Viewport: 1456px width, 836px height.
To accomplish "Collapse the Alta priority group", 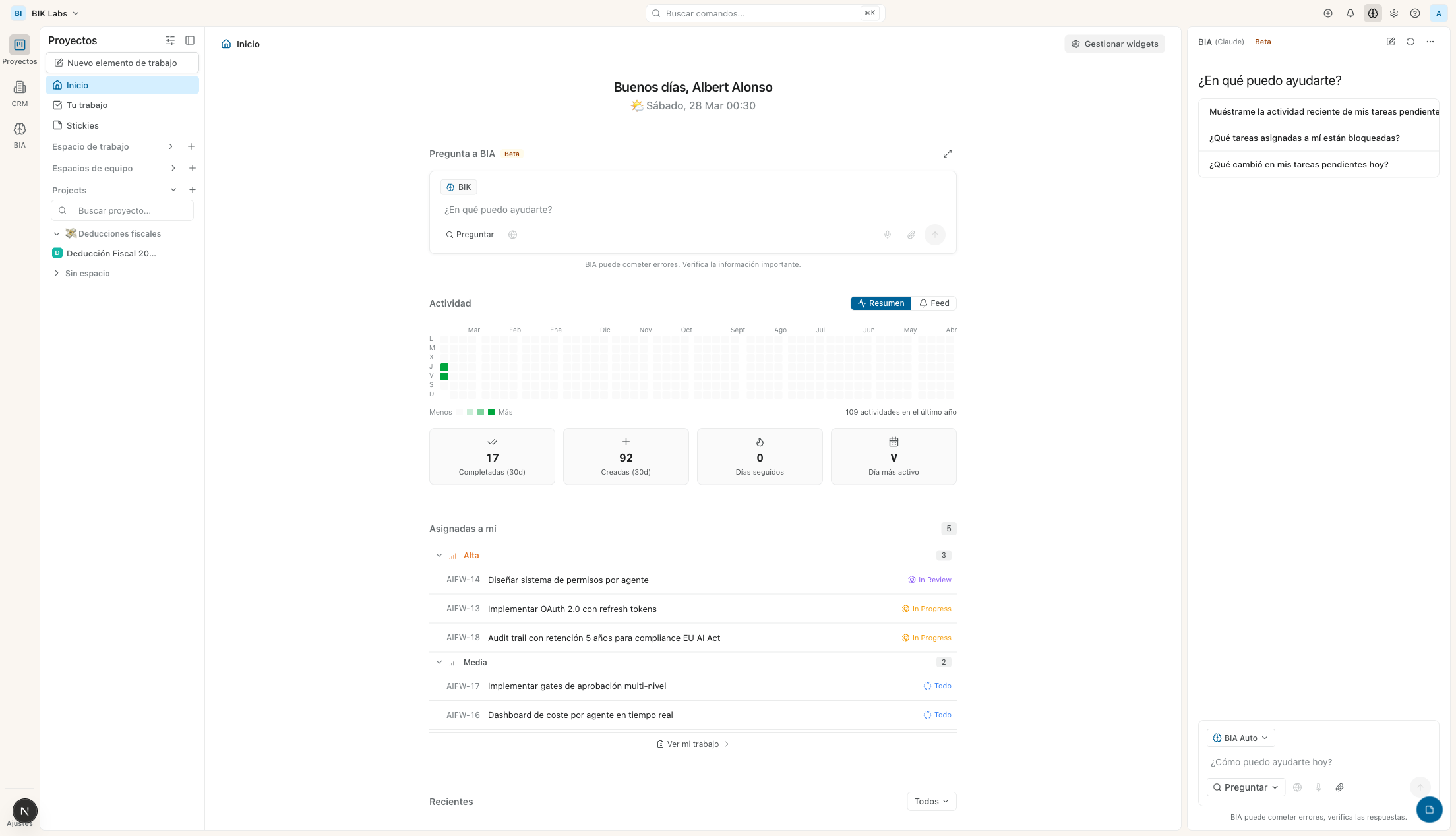I will (x=439, y=556).
